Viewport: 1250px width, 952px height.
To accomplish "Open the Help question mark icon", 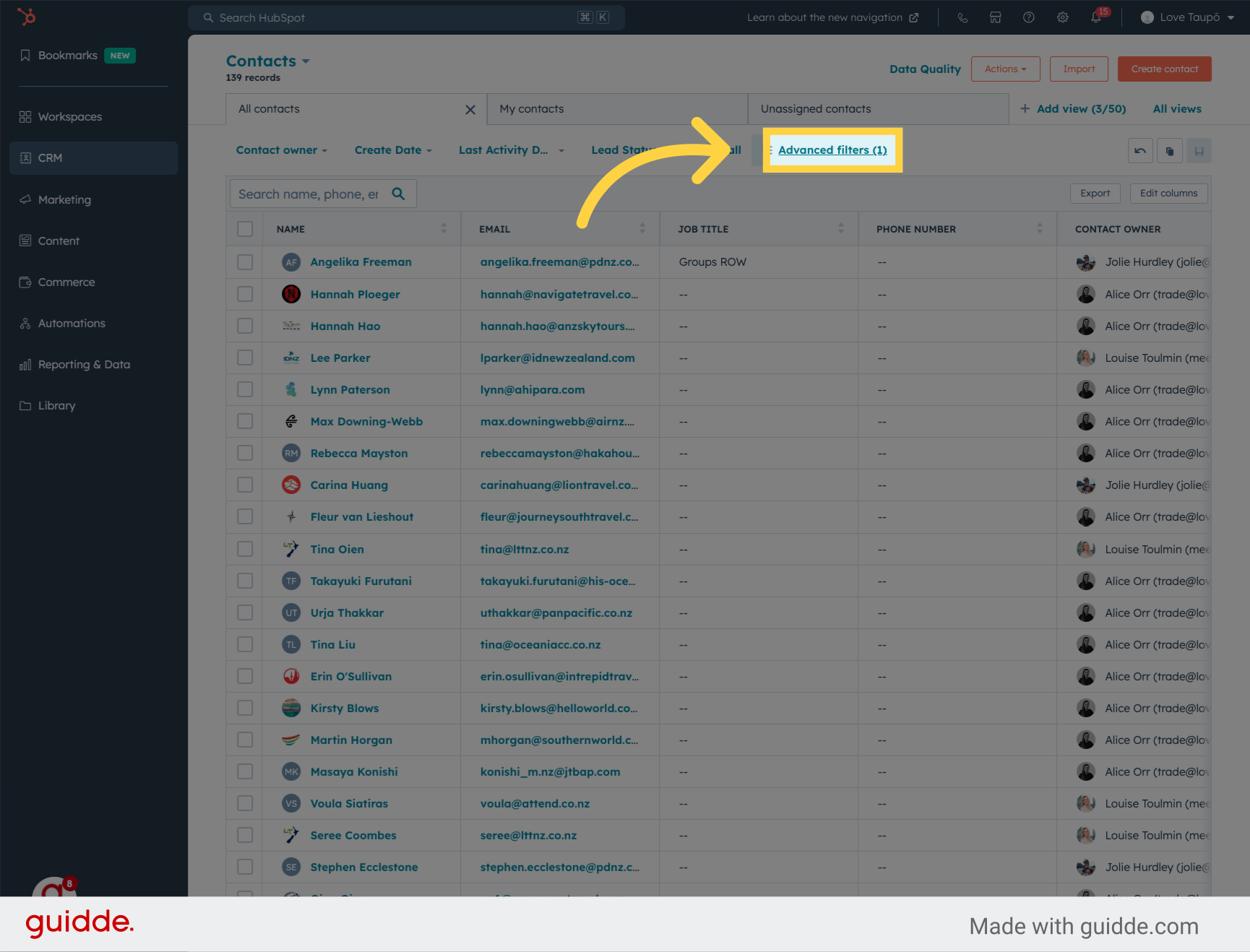I will [1028, 17].
